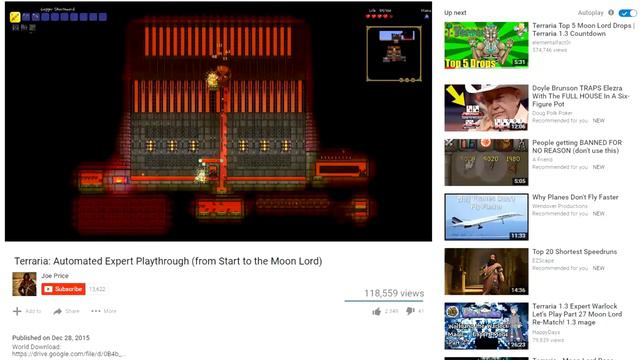The width and height of the screenshot is (640, 360).
Task: Open Joe Price channel avatar
Action: coord(24,284)
